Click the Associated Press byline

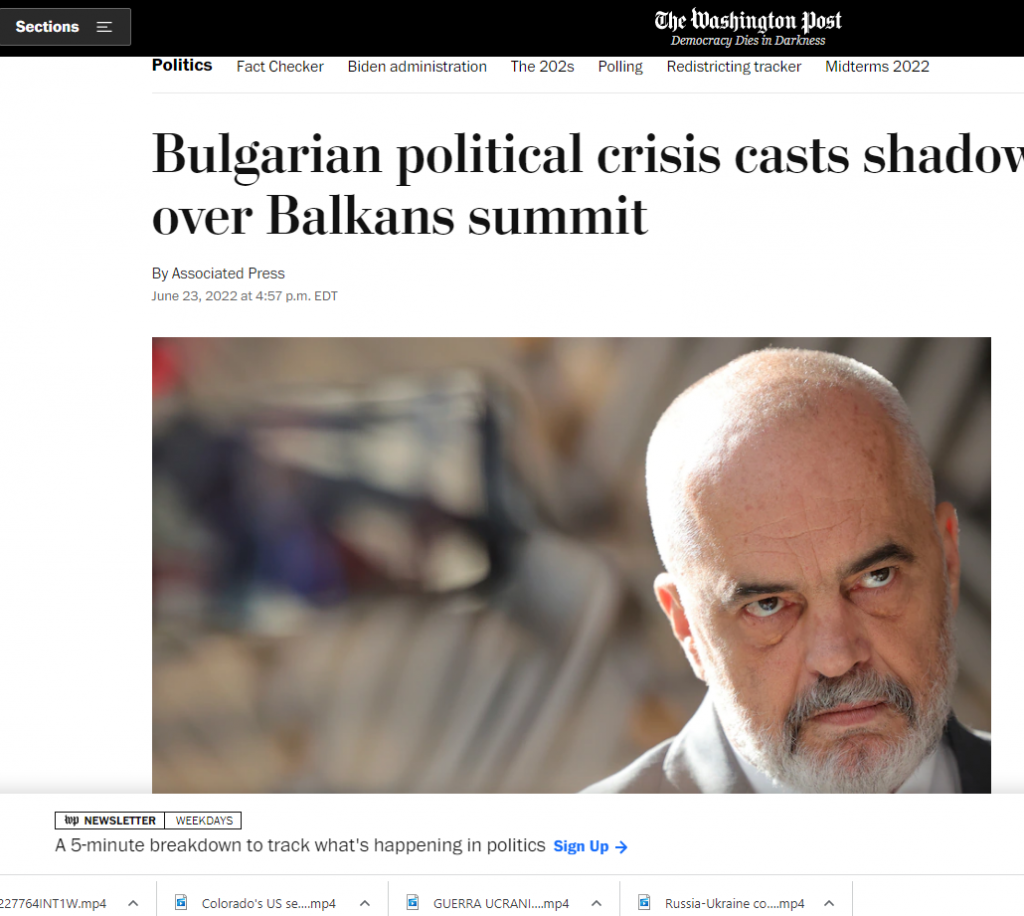228,273
